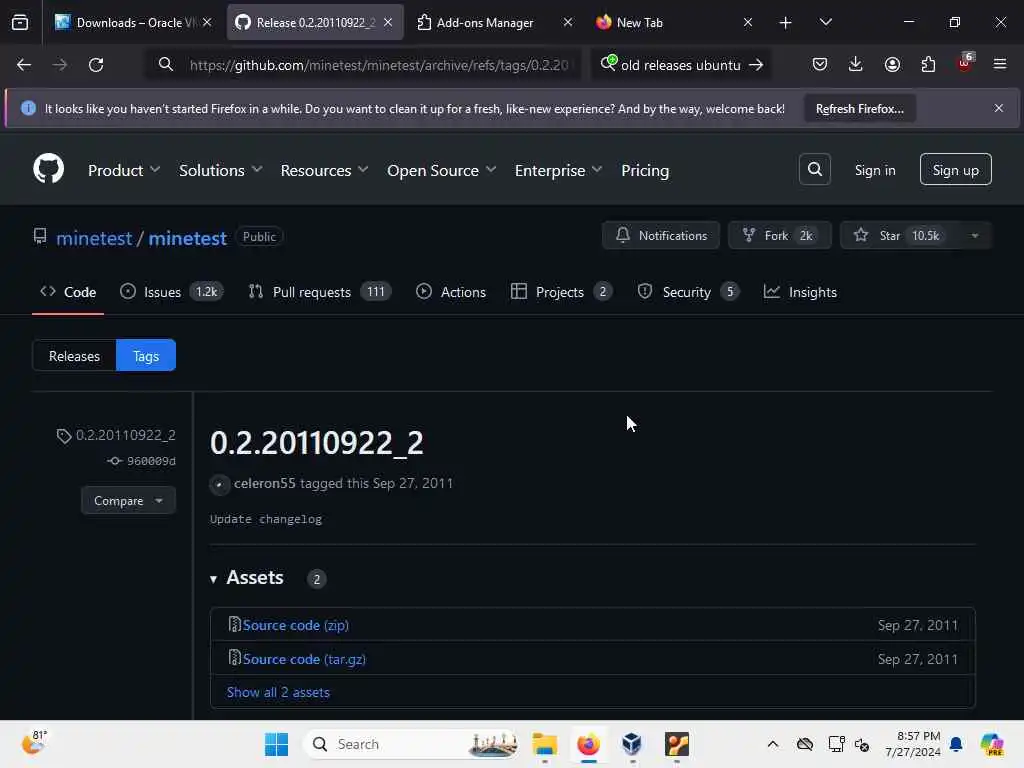Open a new tab with plus icon
This screenshot has height=768, width=1024.
pos(785,22)
